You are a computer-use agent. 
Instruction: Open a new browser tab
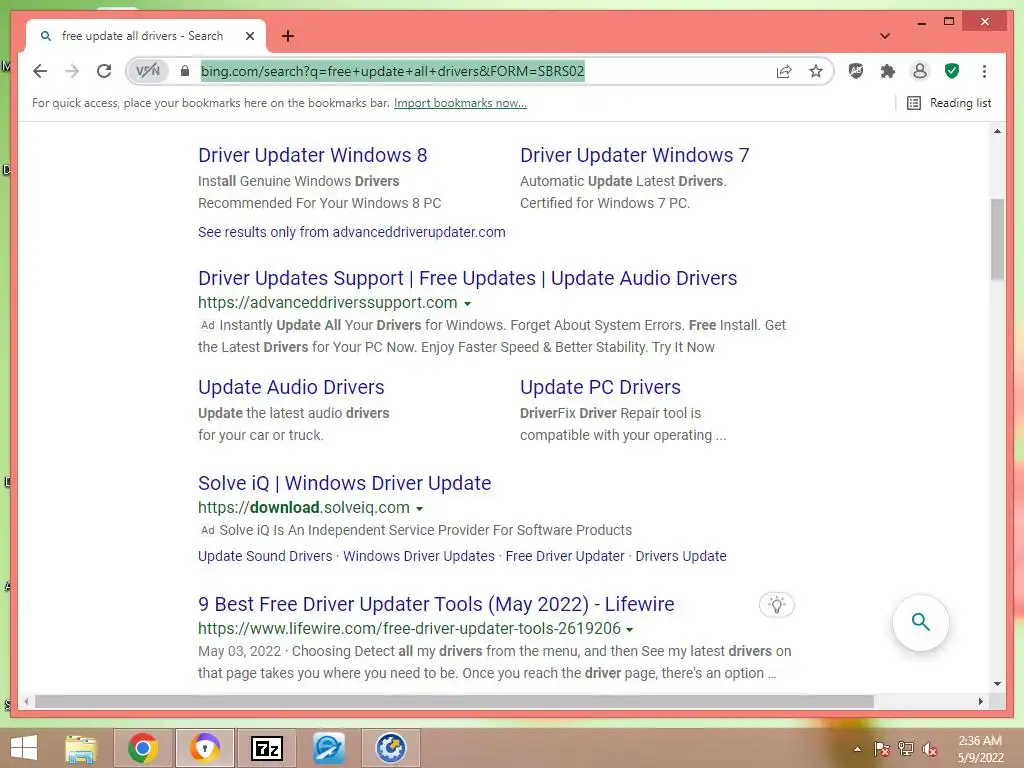[x=288, y=36]
